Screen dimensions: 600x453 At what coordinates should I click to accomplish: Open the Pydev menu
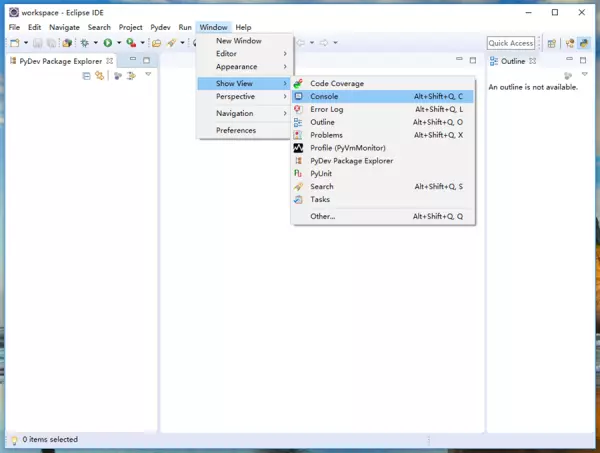160,27
